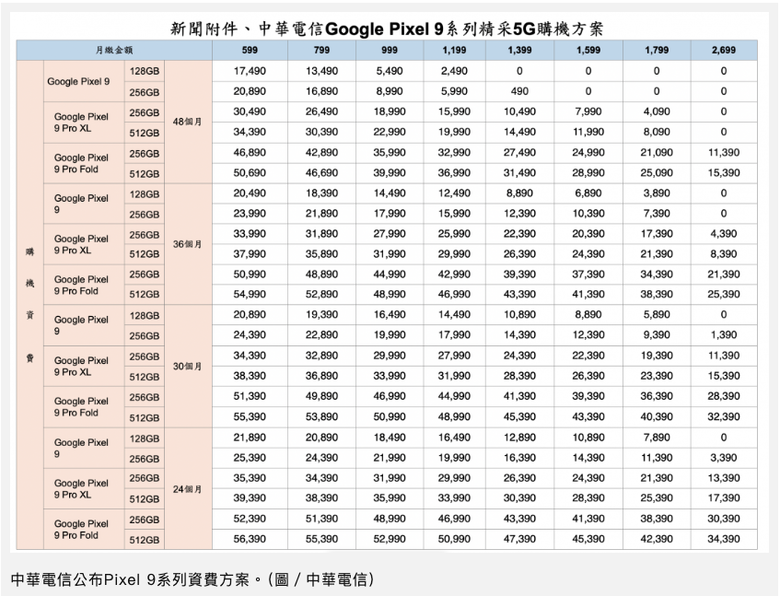This screenshot has width=780, height=596.
Task: Select the 2,699 column header
Action: click(724, 50)
